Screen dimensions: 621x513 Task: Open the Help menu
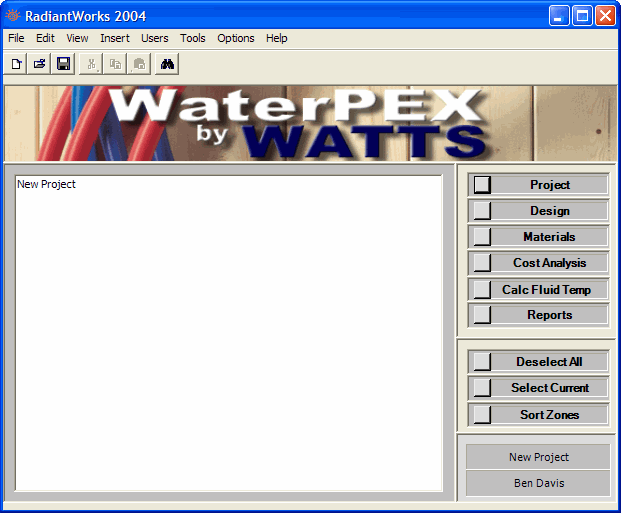(x=276, y=38)
